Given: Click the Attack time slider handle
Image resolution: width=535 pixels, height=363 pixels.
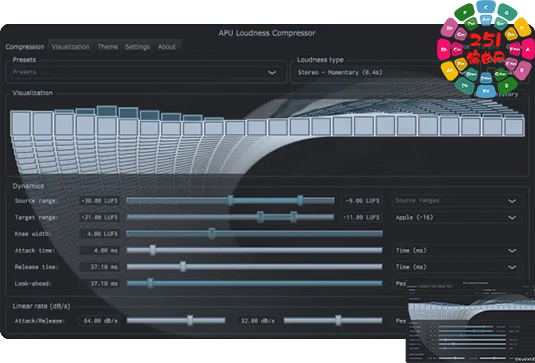Looking at the screenshot, I should point(153,250).
